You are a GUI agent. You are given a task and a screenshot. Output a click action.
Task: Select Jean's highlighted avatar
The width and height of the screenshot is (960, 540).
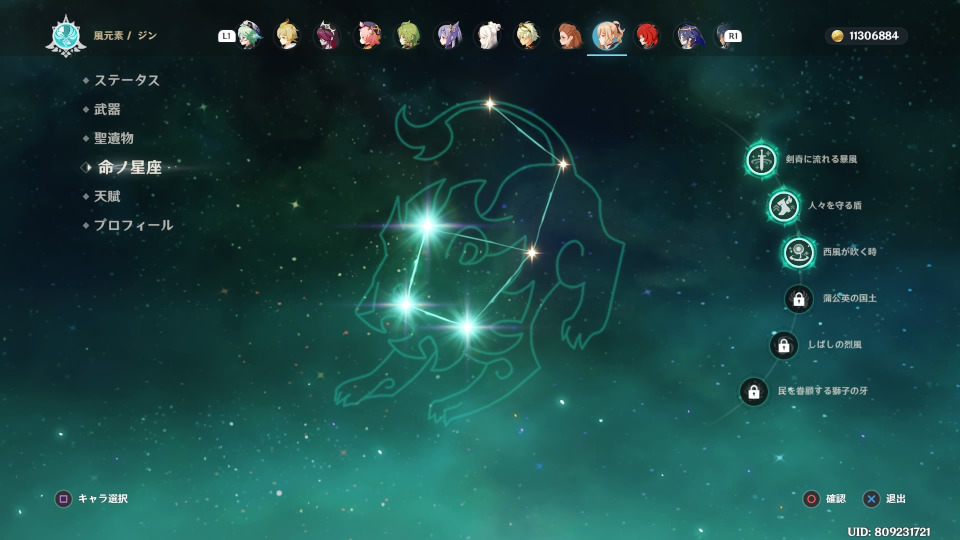click(x=607, y=36)
